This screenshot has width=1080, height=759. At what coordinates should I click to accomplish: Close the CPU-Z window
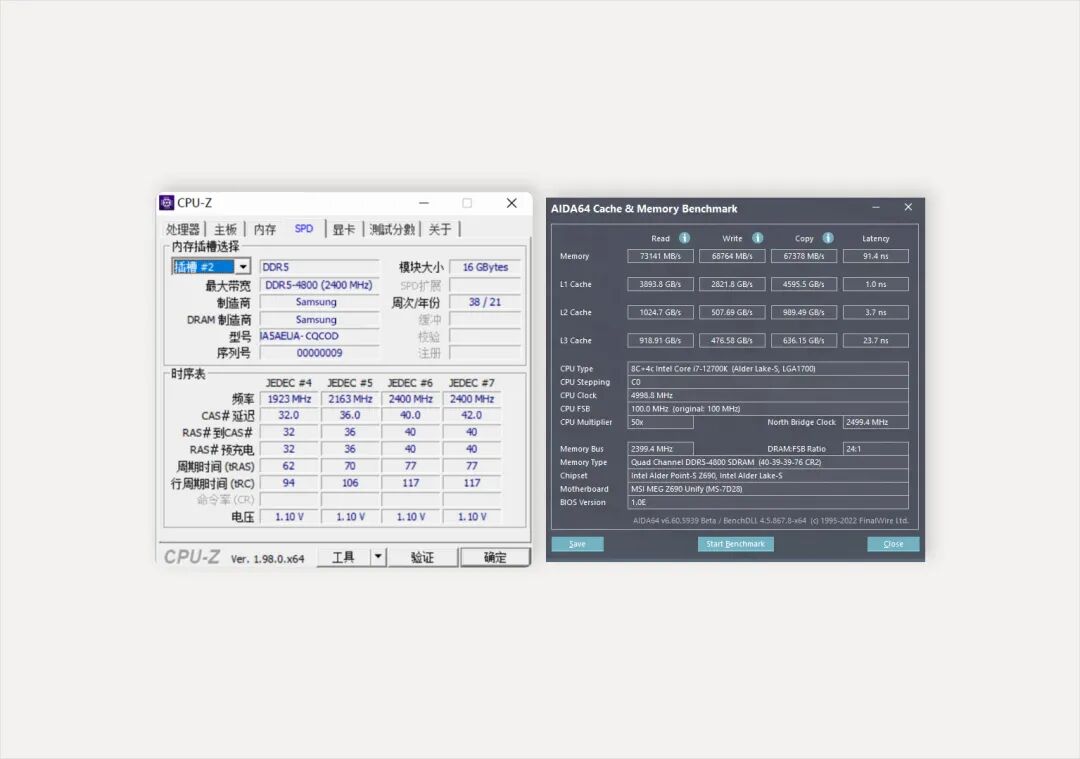pyautogui.click(x=511, y=202)
